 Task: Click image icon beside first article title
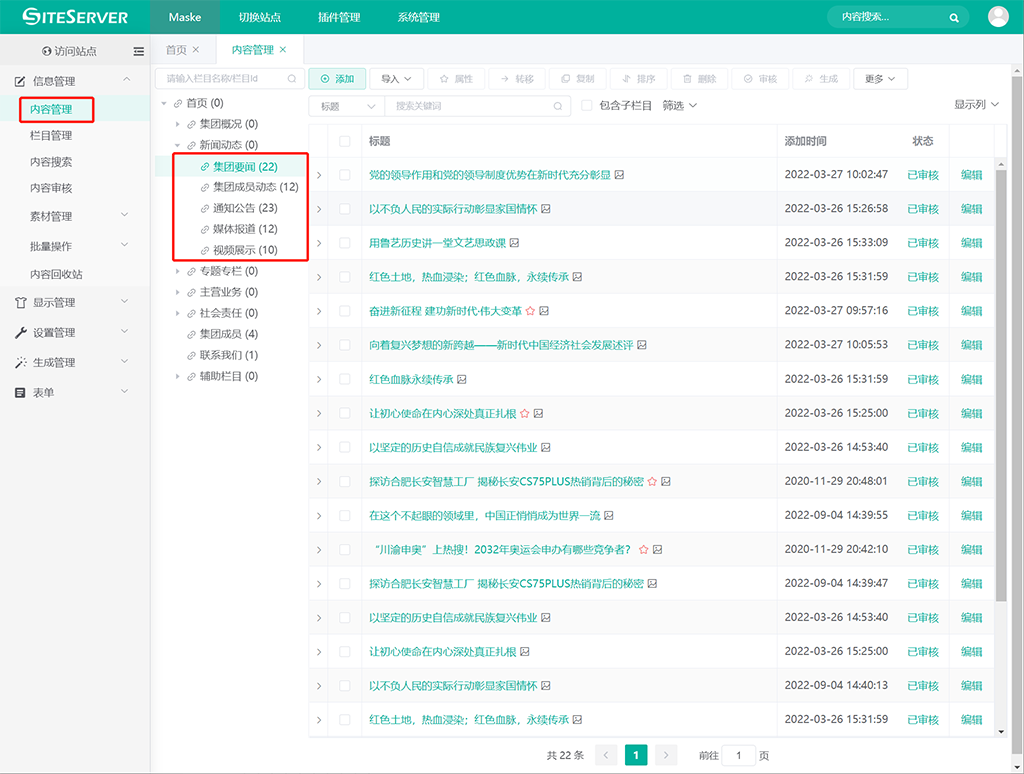[620, 175]
